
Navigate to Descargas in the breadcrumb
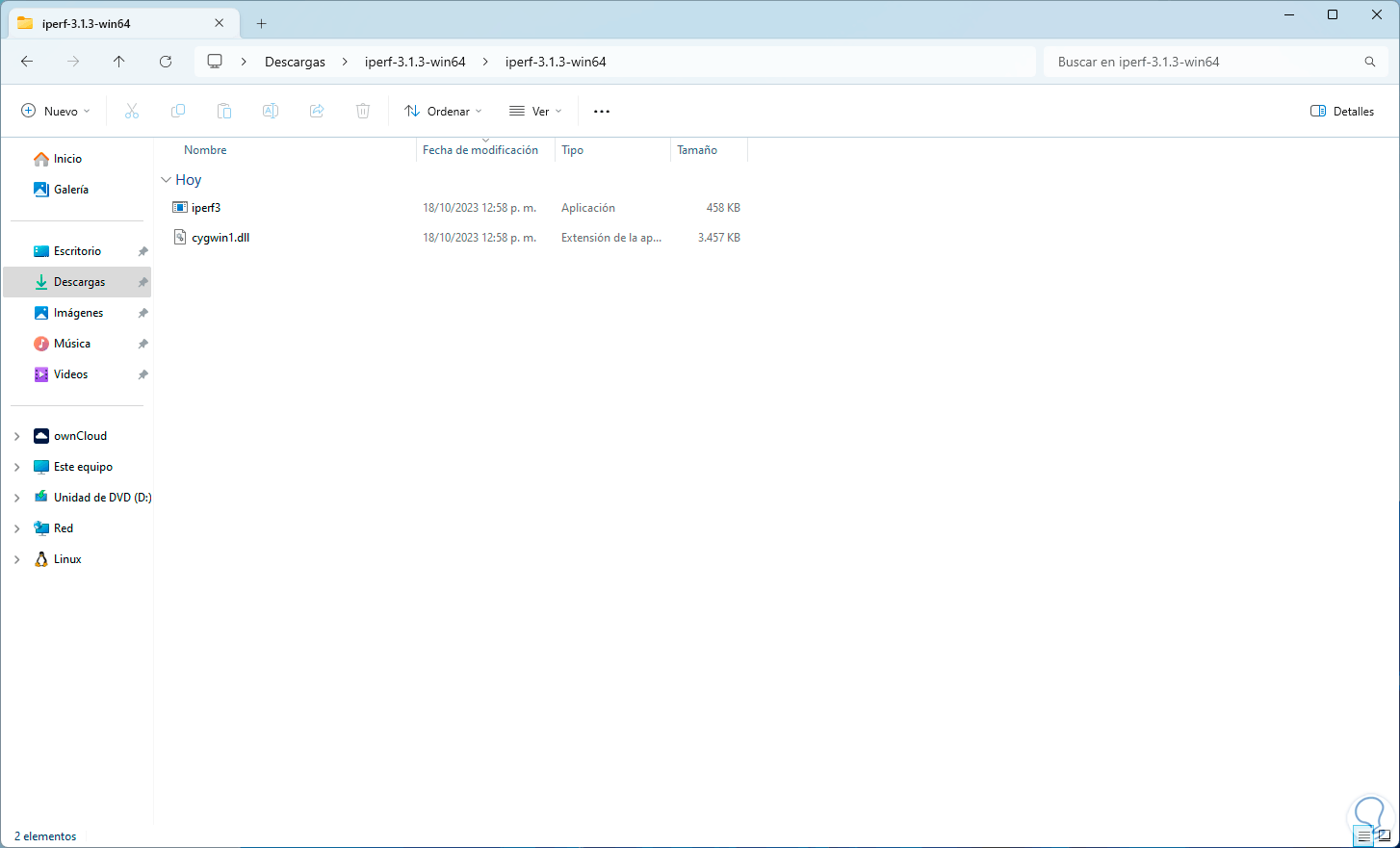(295, 62)
